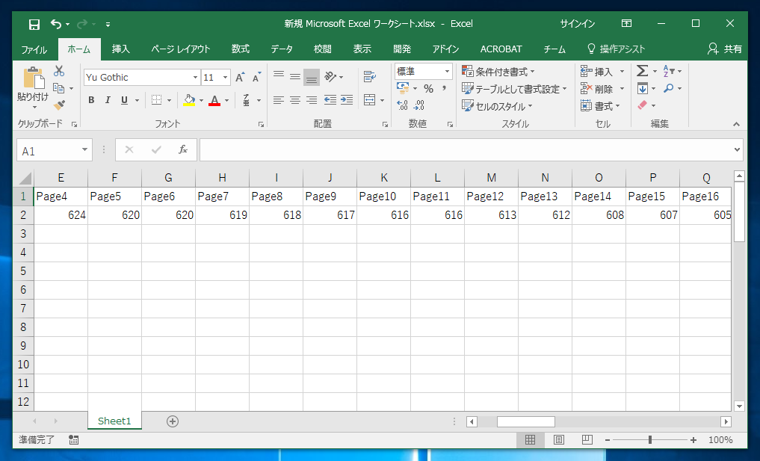Click the zoom slider handle
760x461 pixels.
pyautogui.click(x=649, y=440)
